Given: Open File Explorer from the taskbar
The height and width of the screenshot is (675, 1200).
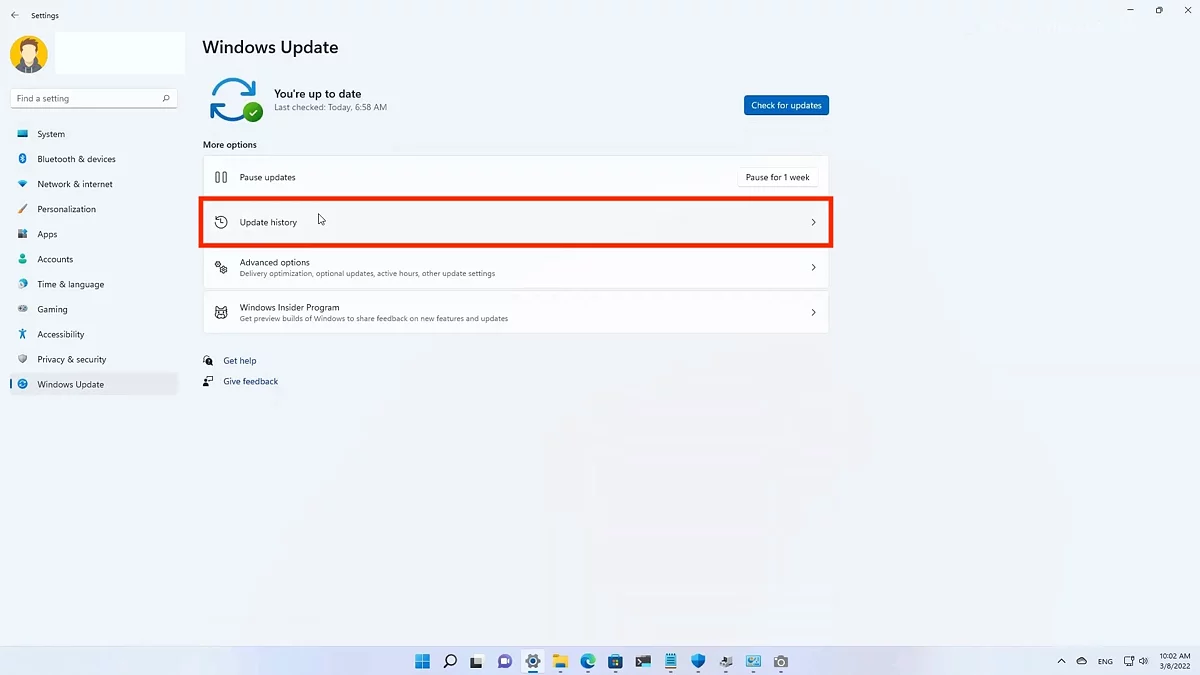Looking at the screenshot, I should (x=560, y=661).
